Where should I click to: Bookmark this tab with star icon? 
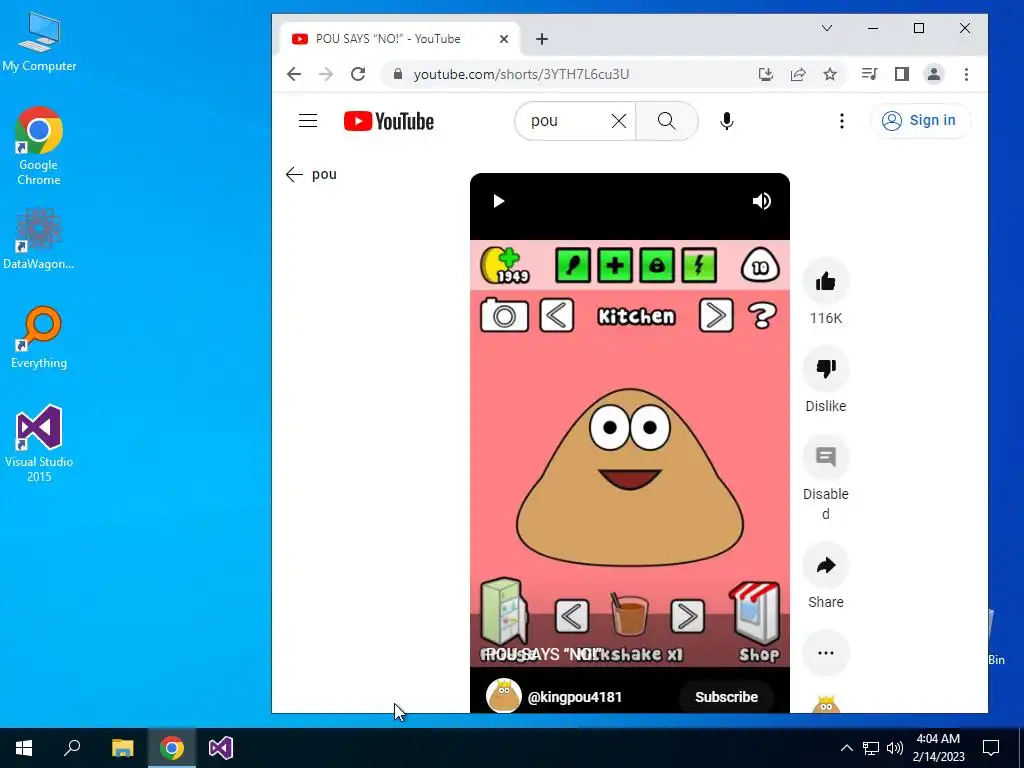click(x=830, y=74)
